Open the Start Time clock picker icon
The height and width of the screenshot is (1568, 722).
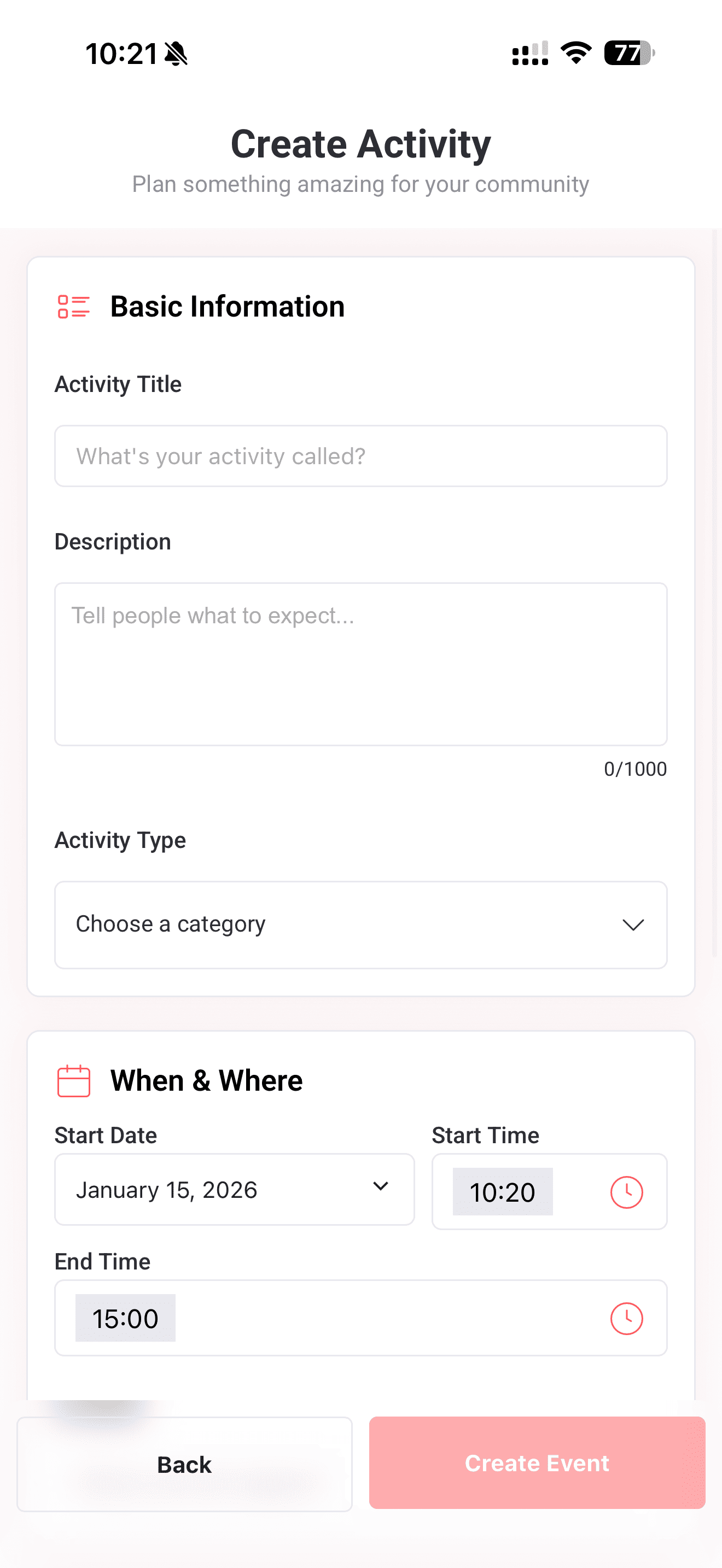point(626,1192)
